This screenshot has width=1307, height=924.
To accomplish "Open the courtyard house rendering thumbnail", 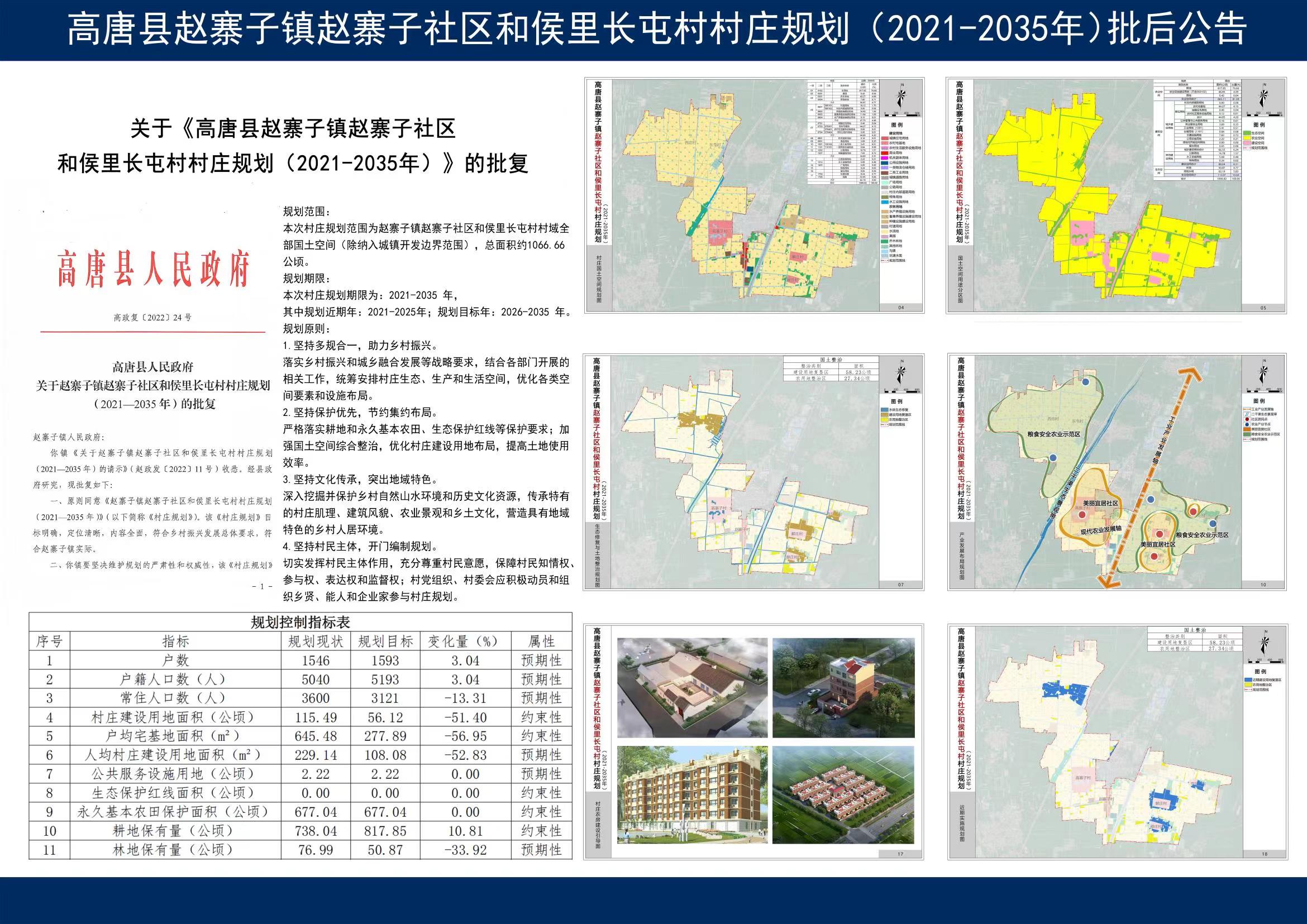I will (x=693, y=688).
